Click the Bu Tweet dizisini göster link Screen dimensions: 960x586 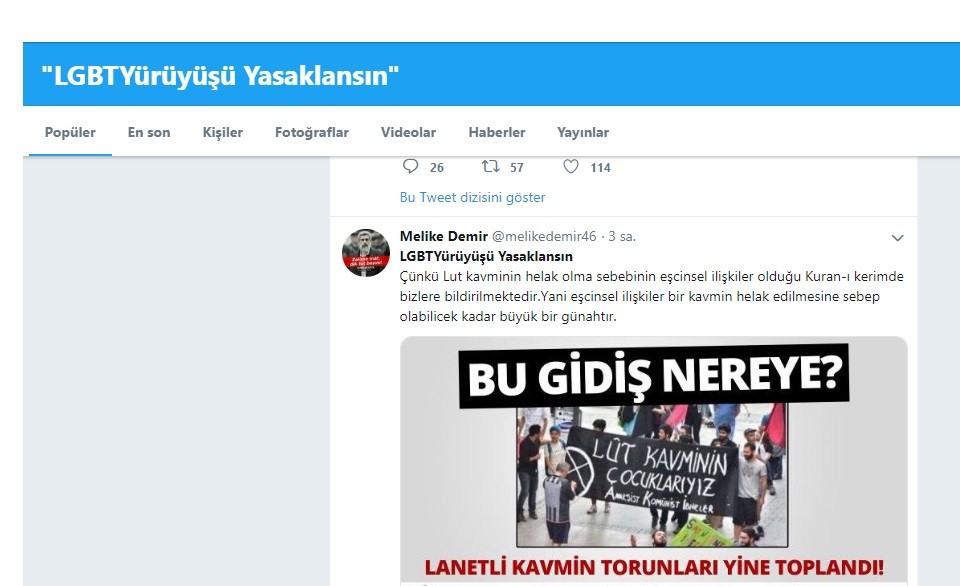pos(472,197)
